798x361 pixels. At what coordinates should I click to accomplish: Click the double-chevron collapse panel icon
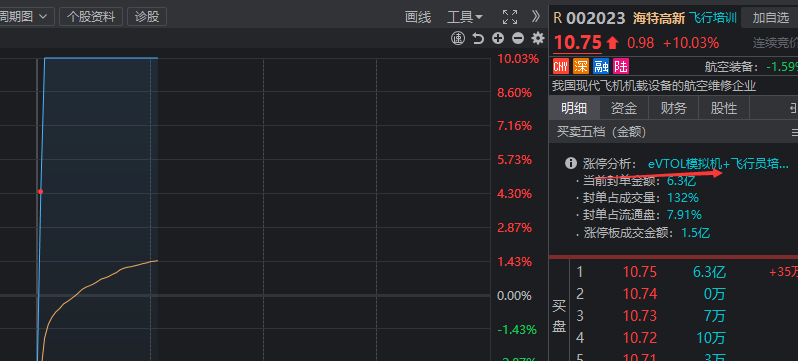[535, 17]
